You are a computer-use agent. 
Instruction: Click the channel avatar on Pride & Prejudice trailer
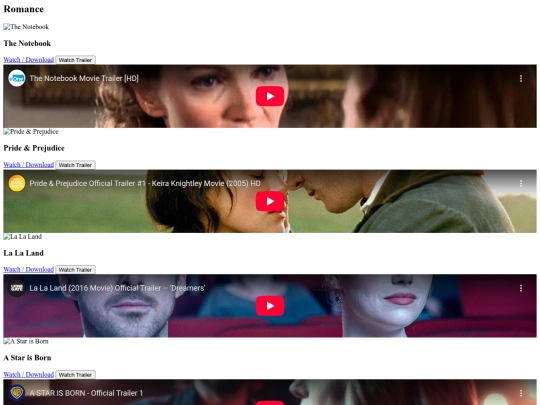tap(17, 183)
